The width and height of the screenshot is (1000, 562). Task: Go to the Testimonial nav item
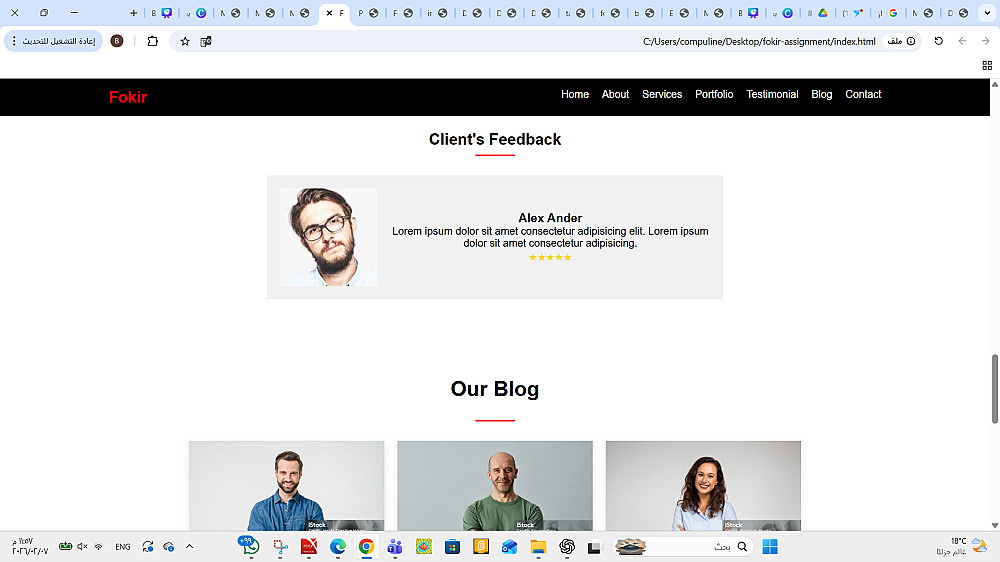point(772,94)
